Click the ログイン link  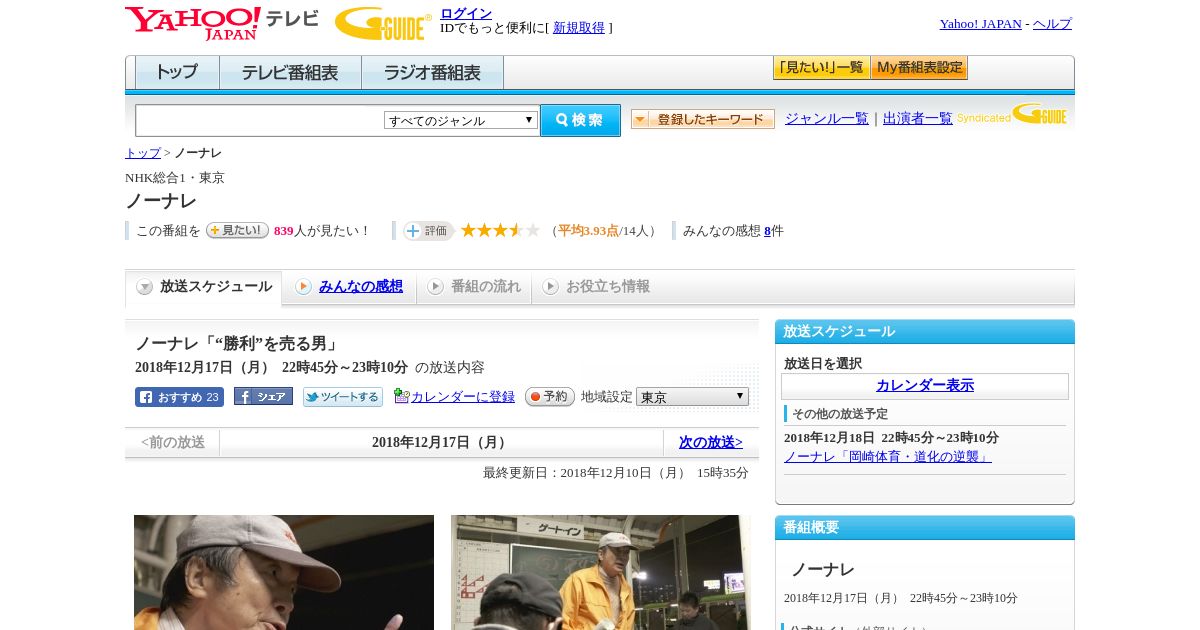[x=466, y=13]
